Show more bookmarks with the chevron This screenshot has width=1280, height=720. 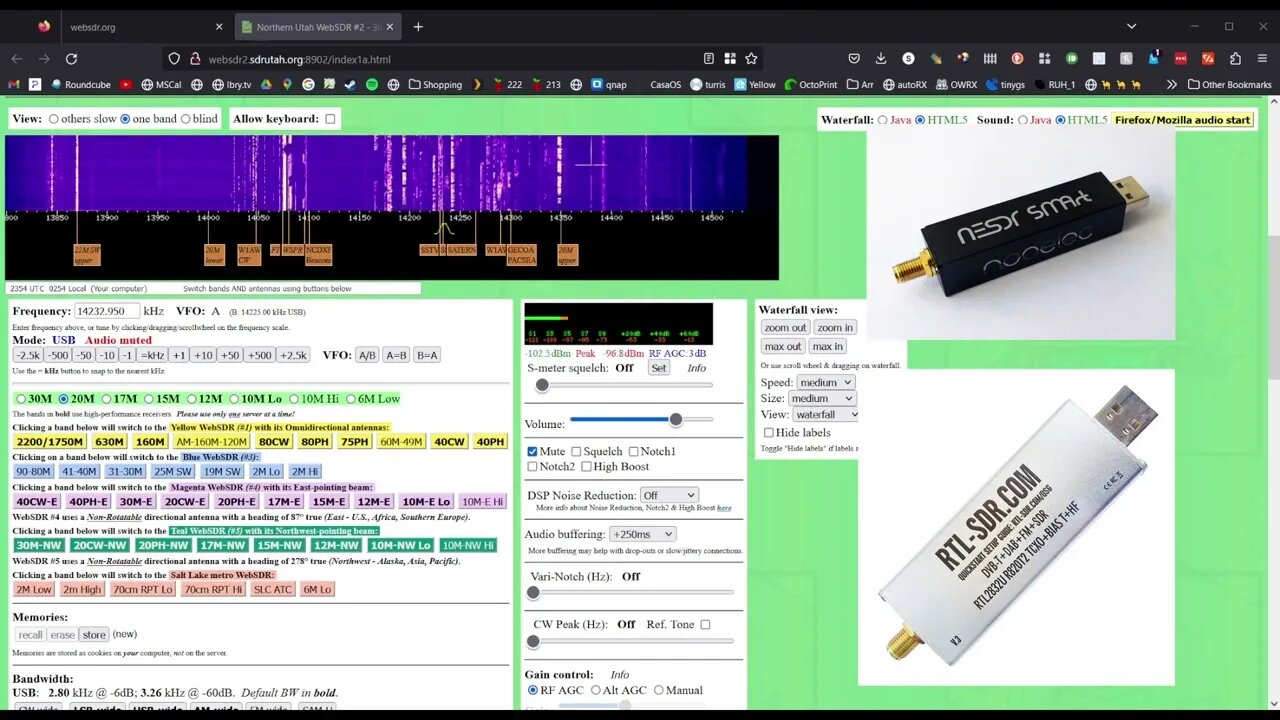tap(1171, 85)
